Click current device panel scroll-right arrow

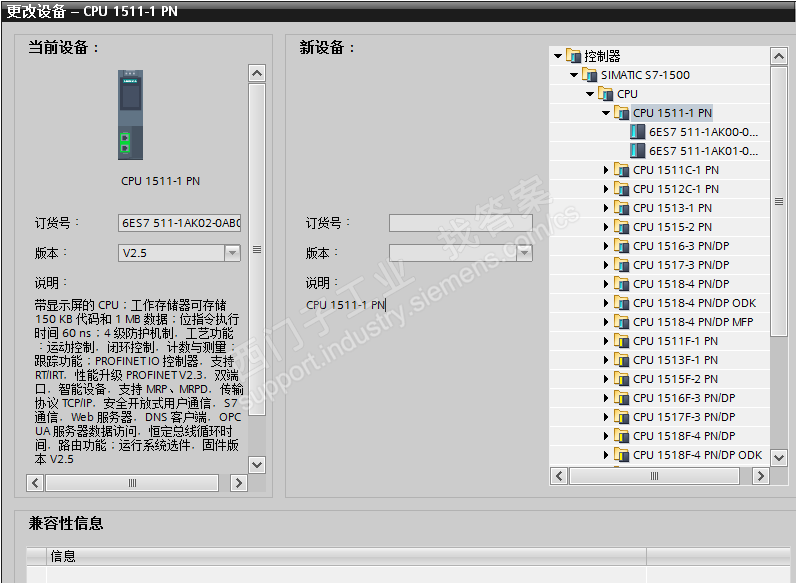tap(239, 482)
